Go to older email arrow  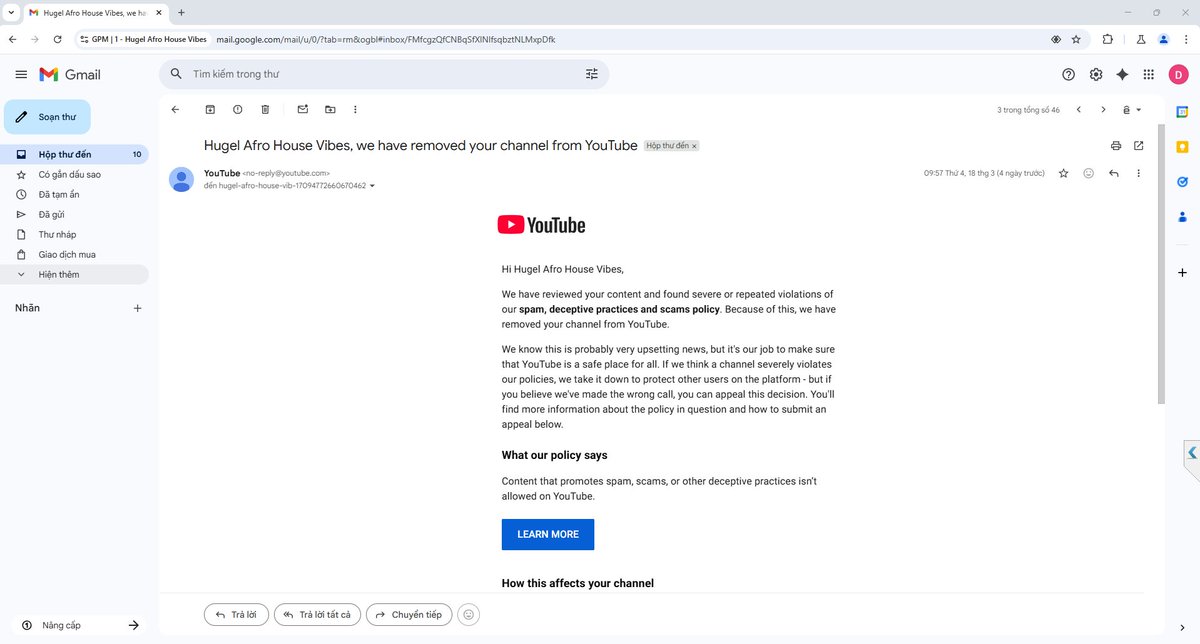(1103, 109)
